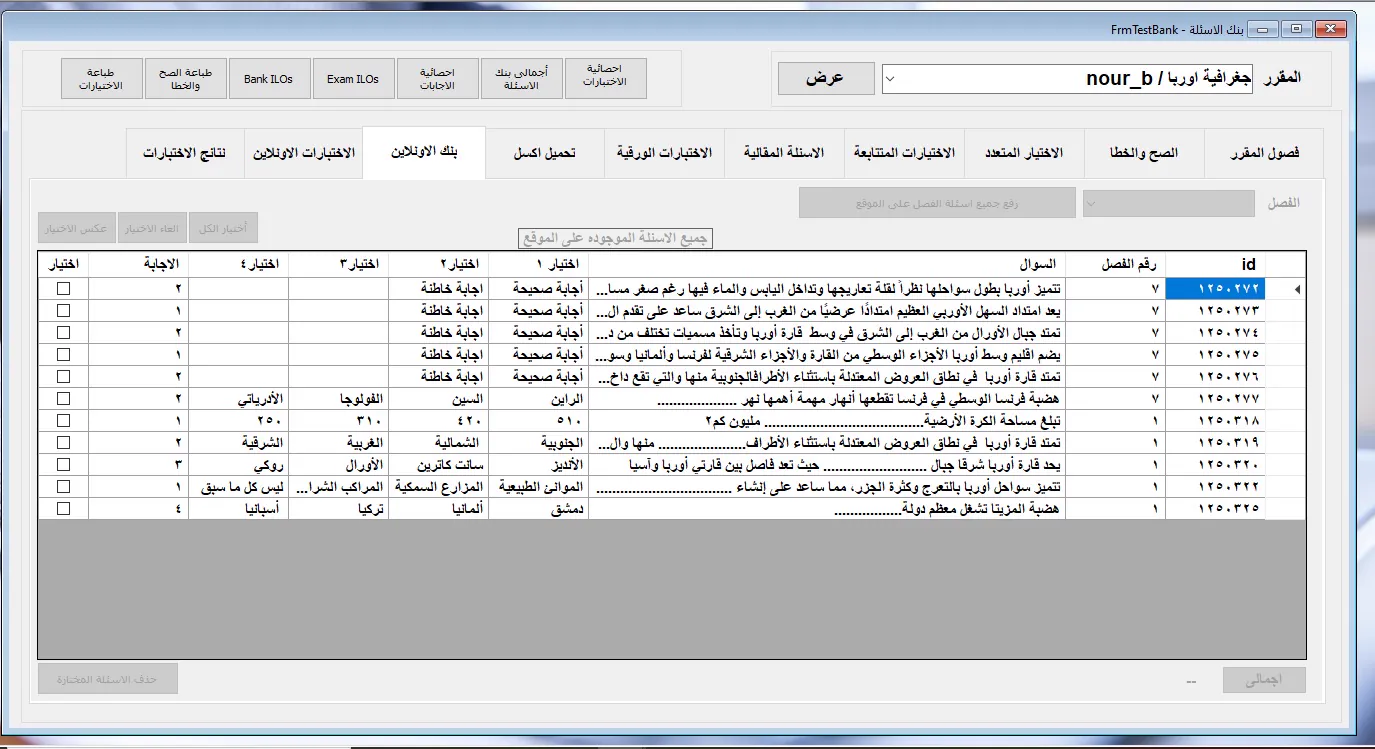1375x749 pixels.
Task: Check the selection box in row ١٢٥٠٣٢٥
Action: (x=64, y=508)
